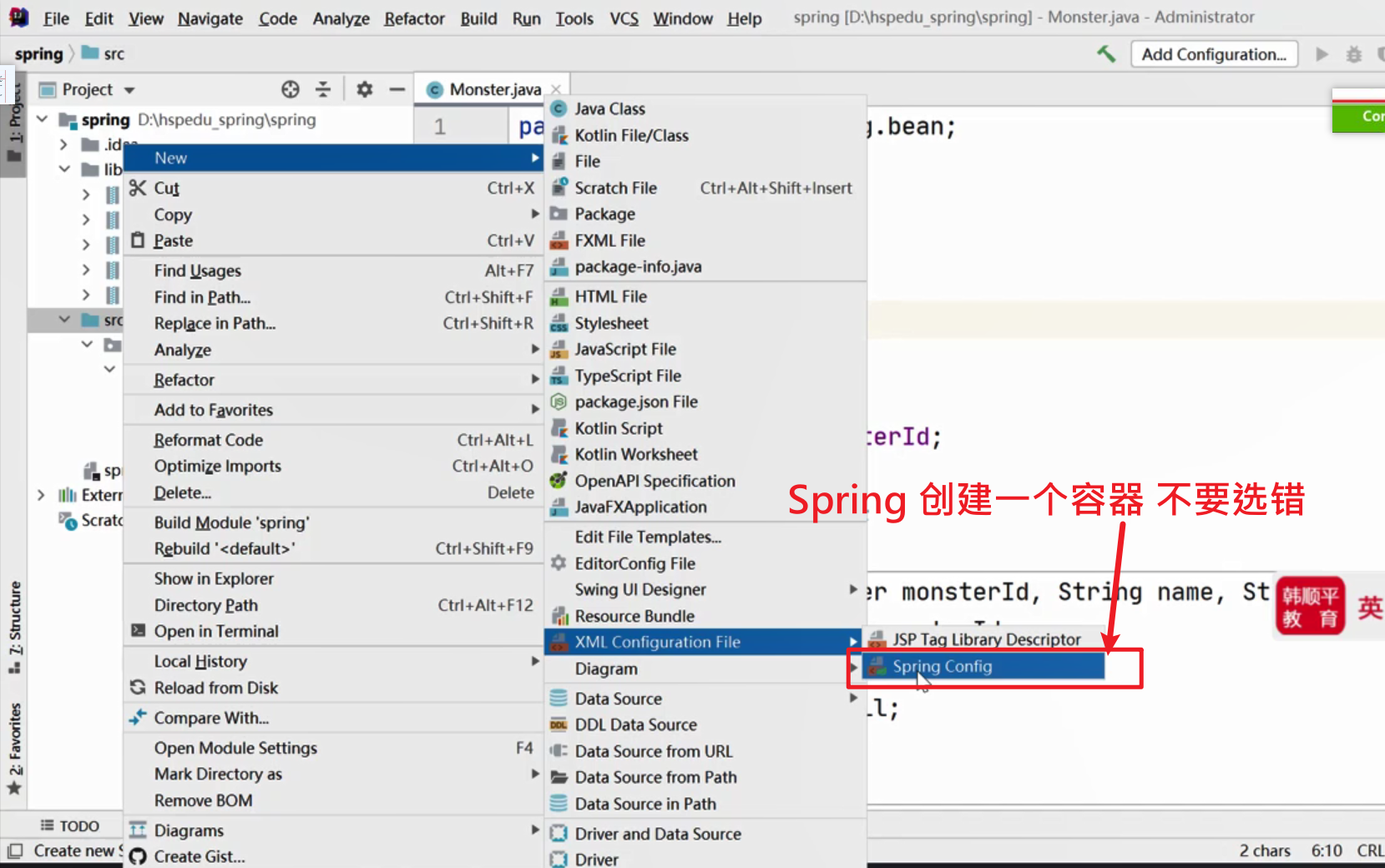Open the Tools menu
Screen dimensions: 1385x868
click(x=574, y=18)
